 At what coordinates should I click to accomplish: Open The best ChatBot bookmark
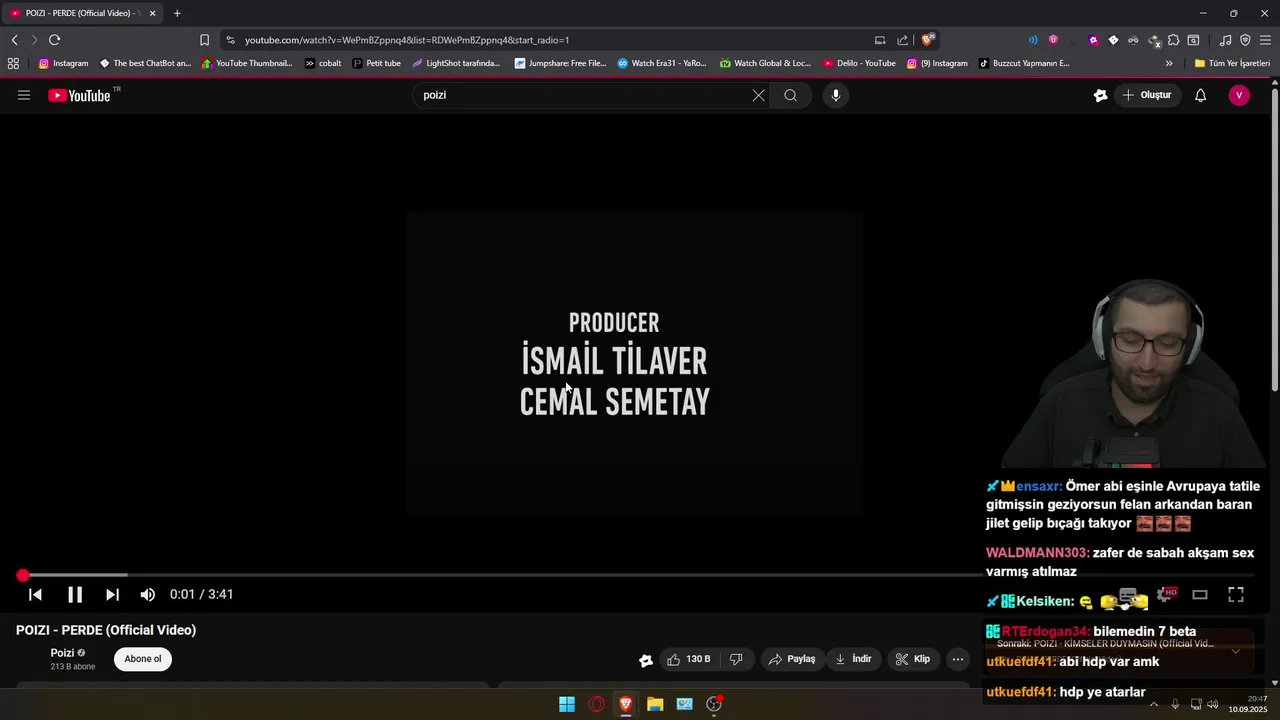click(x=145, y=63)
